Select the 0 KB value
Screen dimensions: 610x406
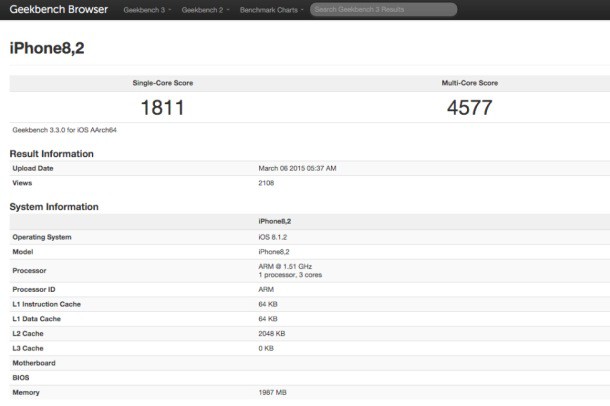[266, 348]
